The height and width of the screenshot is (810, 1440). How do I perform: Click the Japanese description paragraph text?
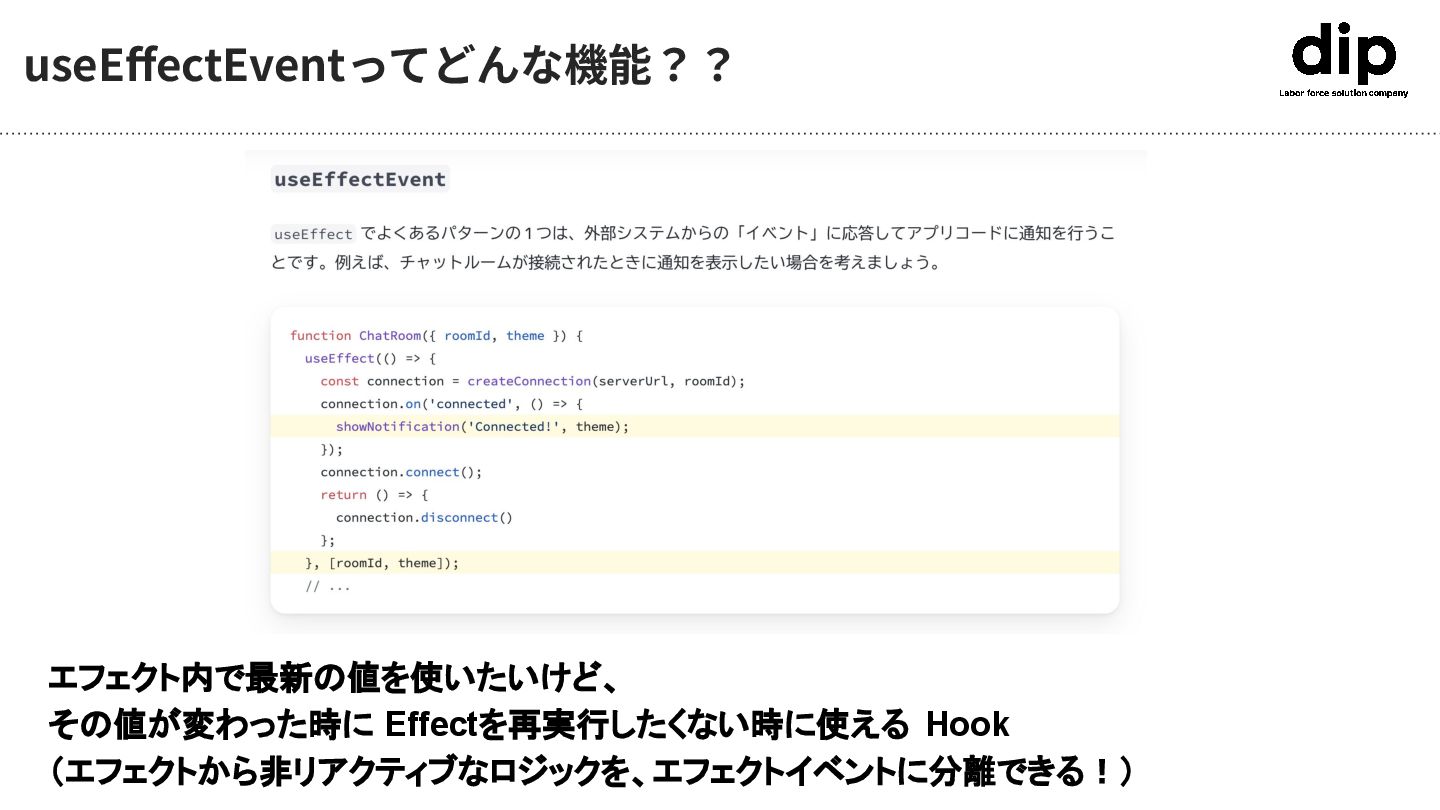[x=692, y=249]
